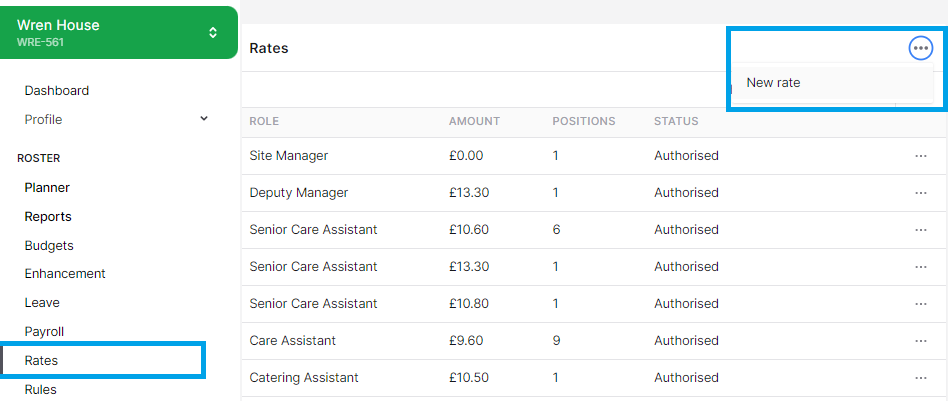Screen dimensions: 948x401
Task: Click the AMOUNT column header
Action: click(474, 122)
